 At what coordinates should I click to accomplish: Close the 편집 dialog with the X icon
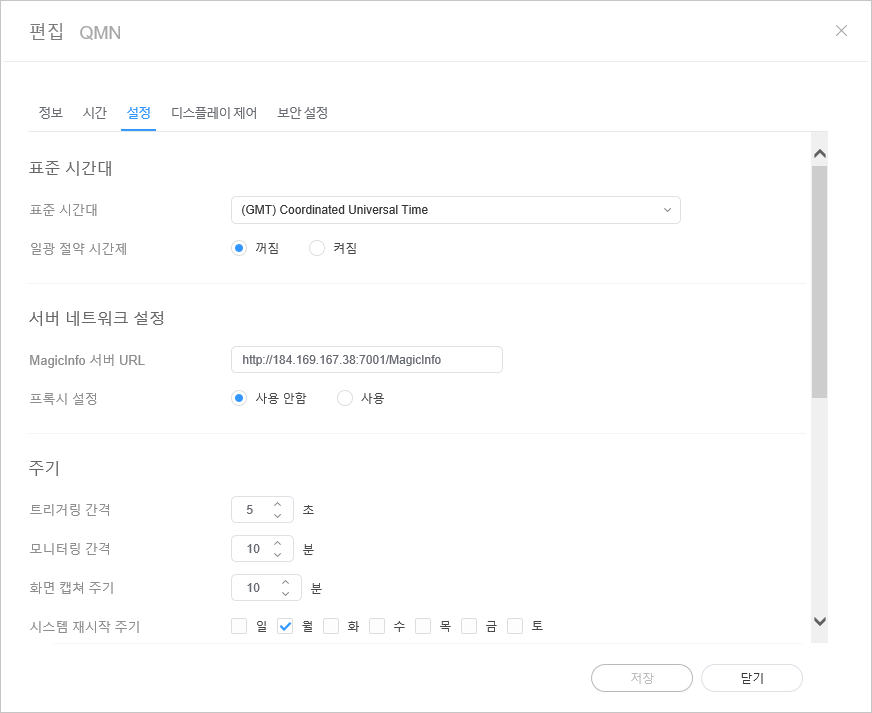(x=841, y=30)
